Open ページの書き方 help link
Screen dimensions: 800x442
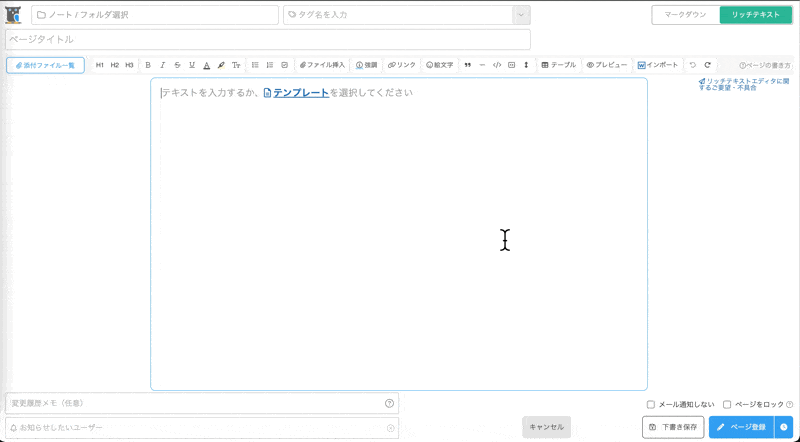pos(765,65)
